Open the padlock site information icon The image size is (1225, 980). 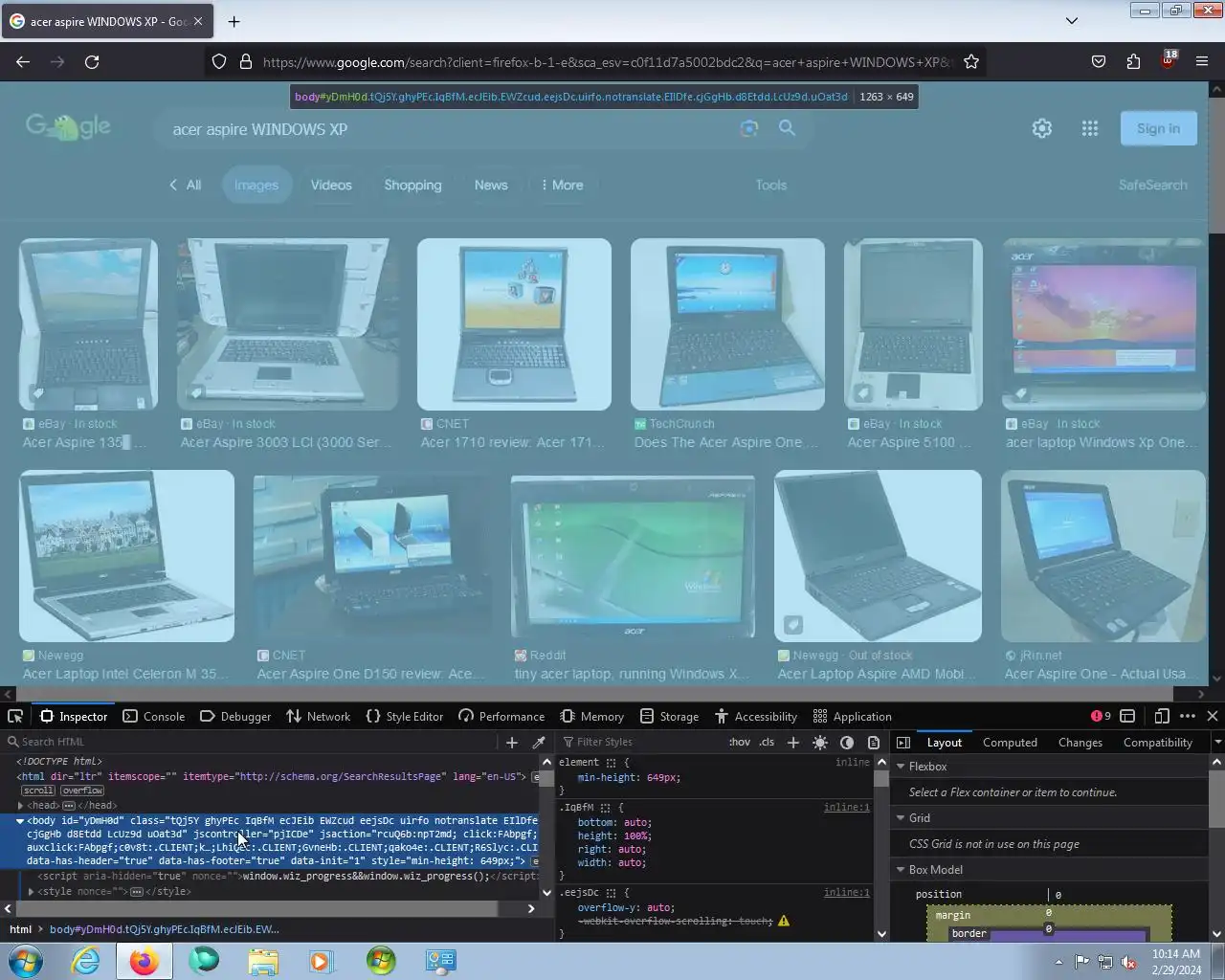(246, 61)
